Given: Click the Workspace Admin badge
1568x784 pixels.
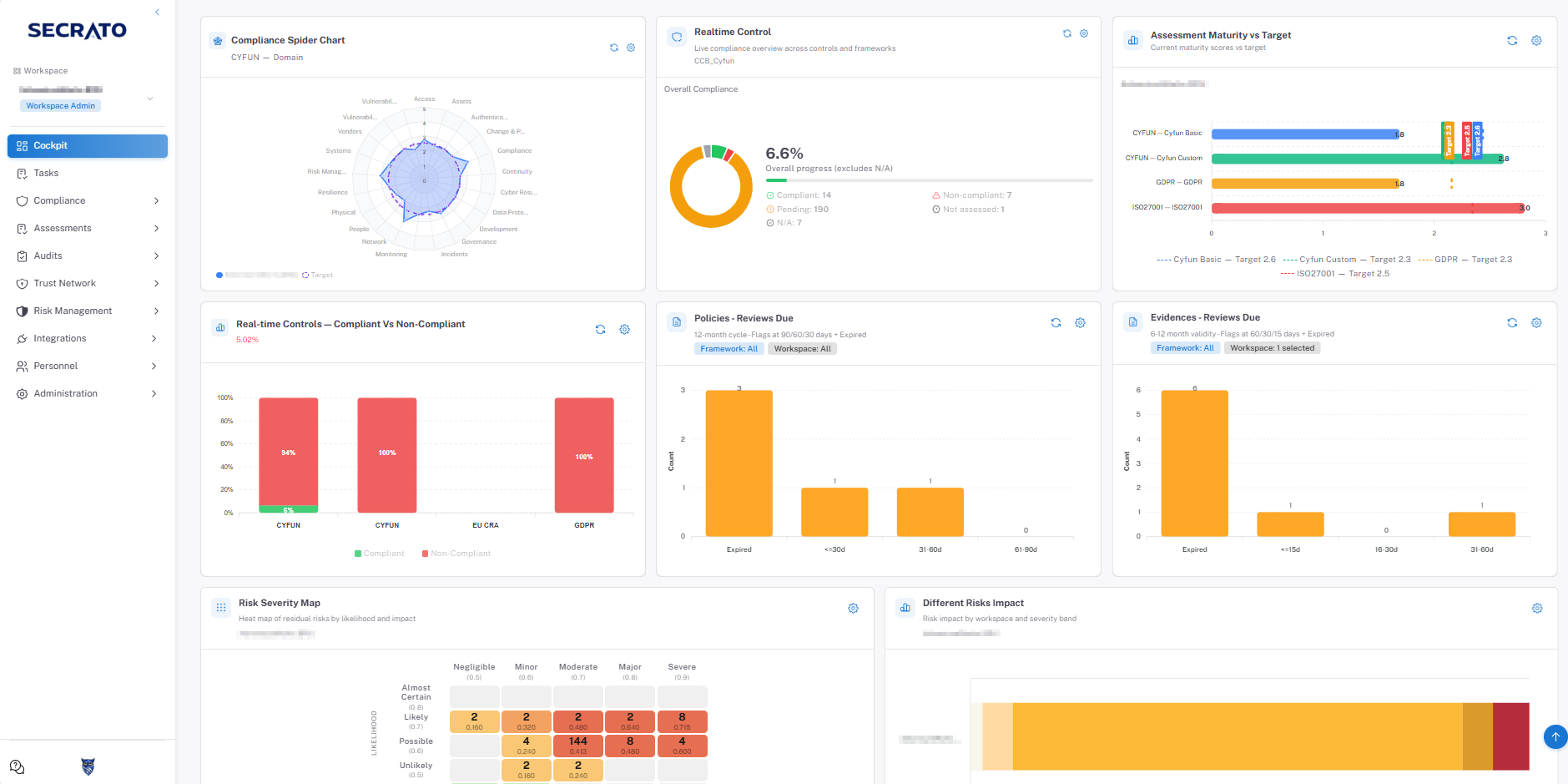Looking at the screenshot, I should tap(60, 106).
